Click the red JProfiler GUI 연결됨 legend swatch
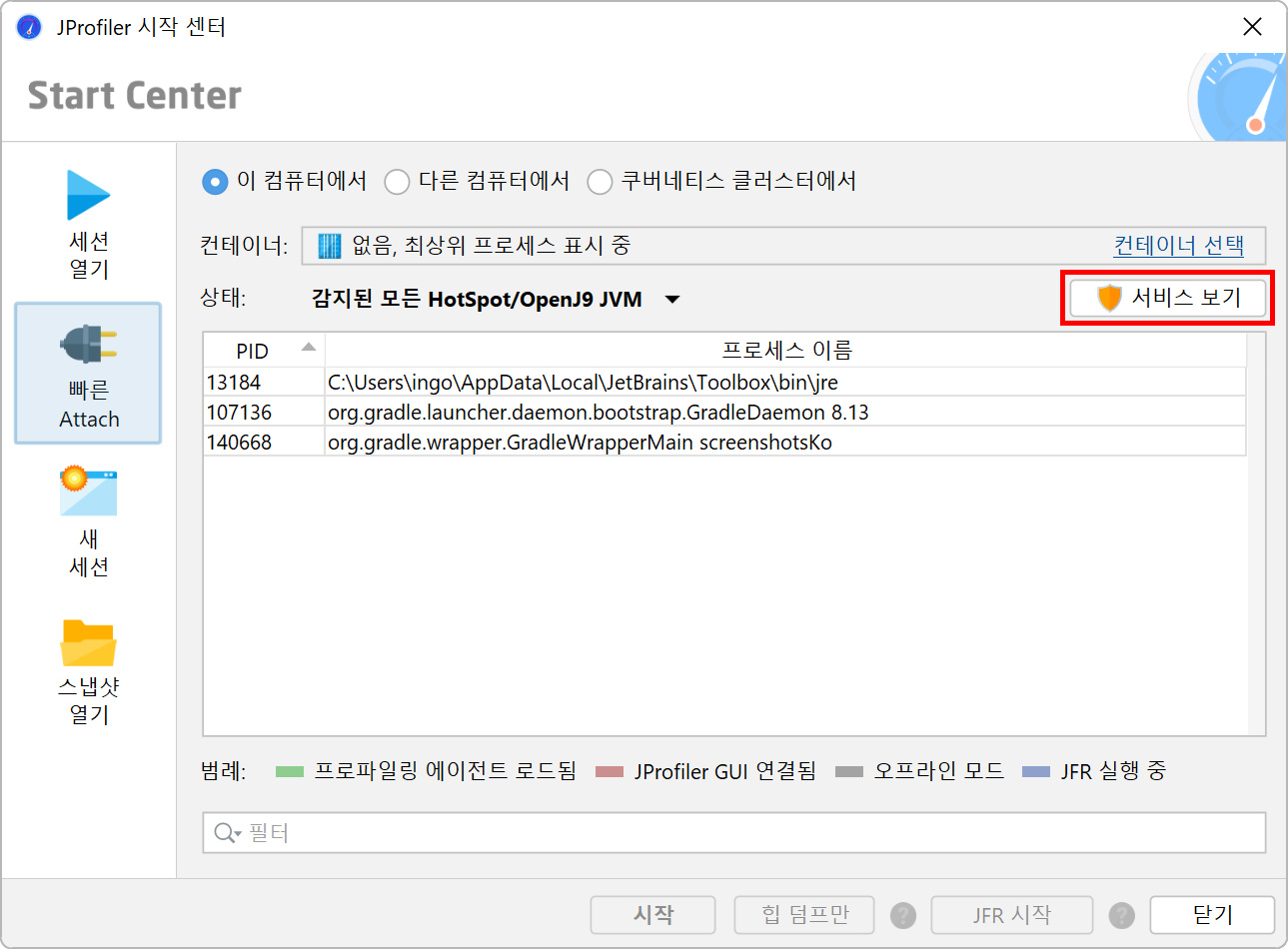This screenshot has width=1288, height=949. (x=610, y=772)
